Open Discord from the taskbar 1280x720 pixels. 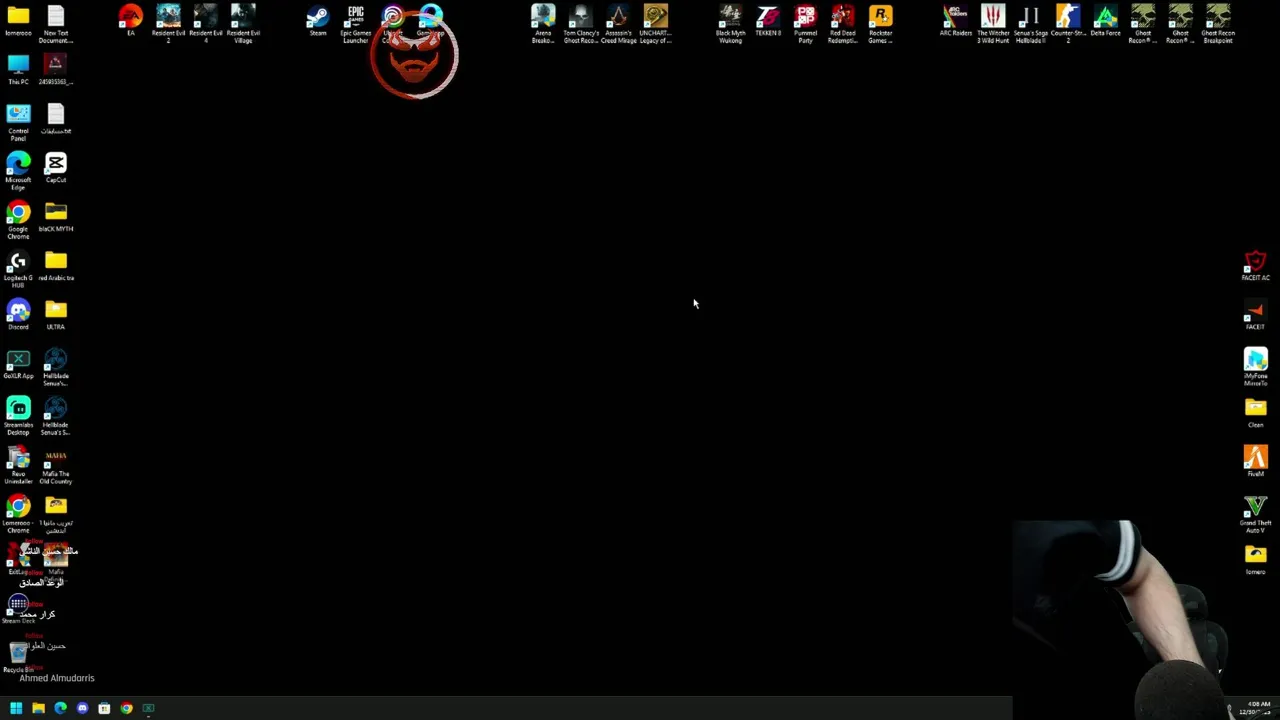tap(82, 708)
